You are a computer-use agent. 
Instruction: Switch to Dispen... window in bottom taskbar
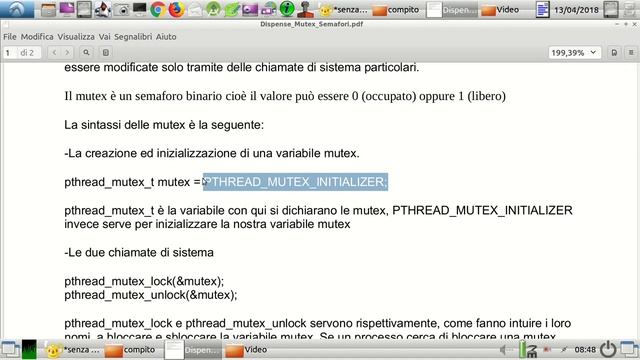click(x=193, y=350)
